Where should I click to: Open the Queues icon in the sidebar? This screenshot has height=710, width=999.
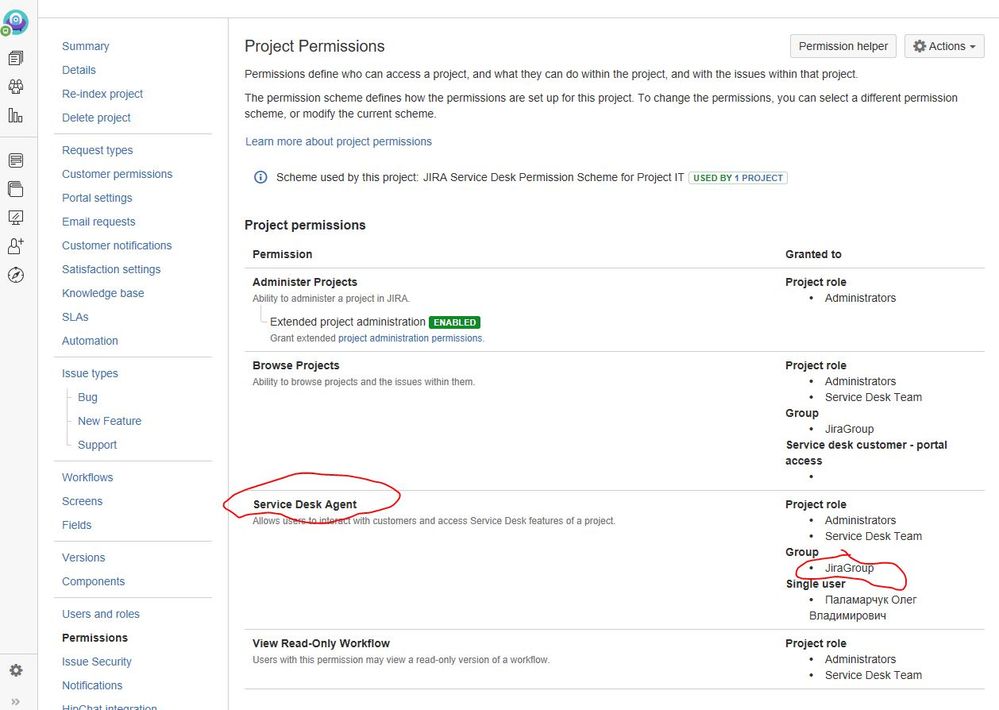click(16, 59)
